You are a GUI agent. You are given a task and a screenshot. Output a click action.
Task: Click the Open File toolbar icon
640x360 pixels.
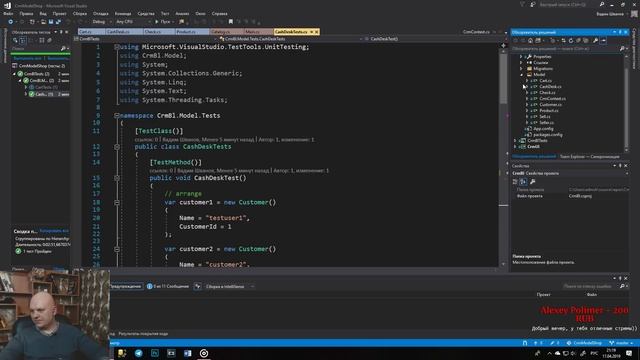(x=43, y=22)
